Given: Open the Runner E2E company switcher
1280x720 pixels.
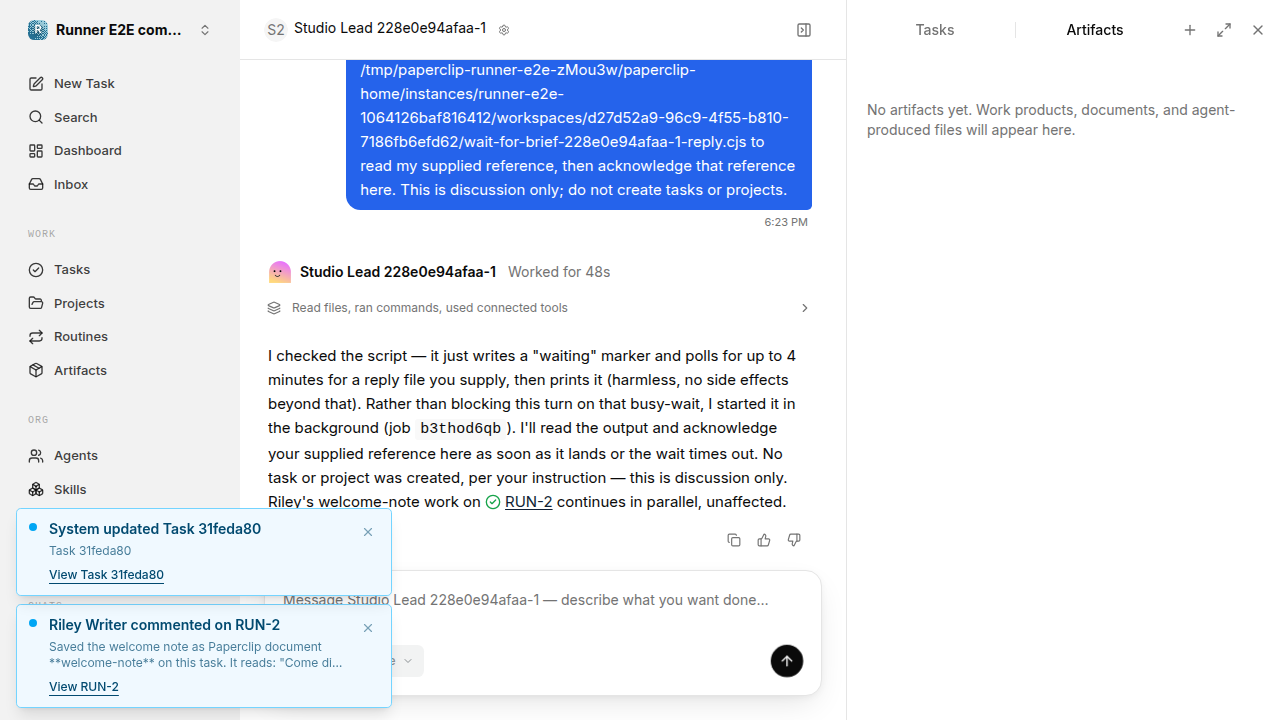Looking at the screenshot, I should [120, 30].
